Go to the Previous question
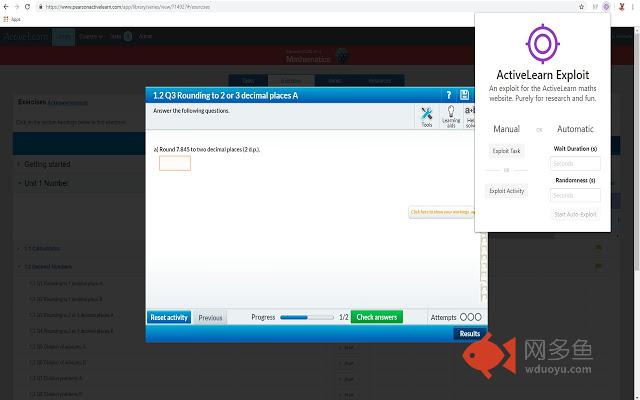Image resolution: width=640 pixels, height=400 pixels. click(210, 318)
